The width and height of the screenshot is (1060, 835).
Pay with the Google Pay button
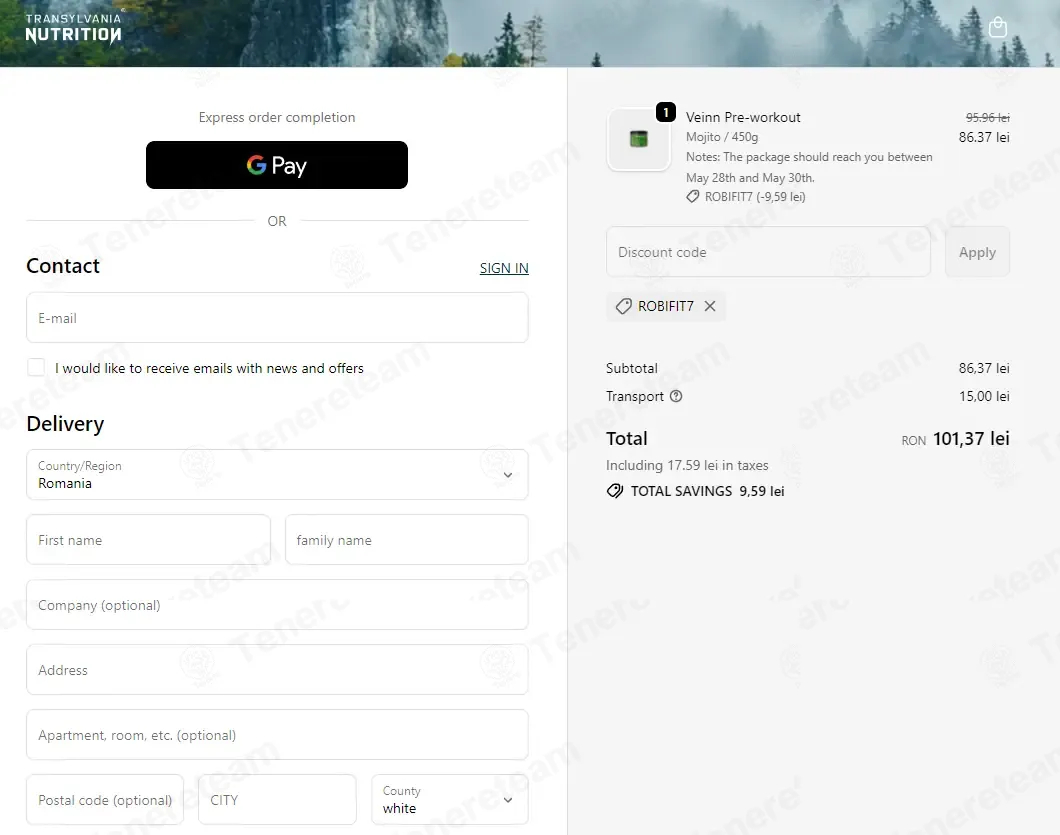click(276, 165)
